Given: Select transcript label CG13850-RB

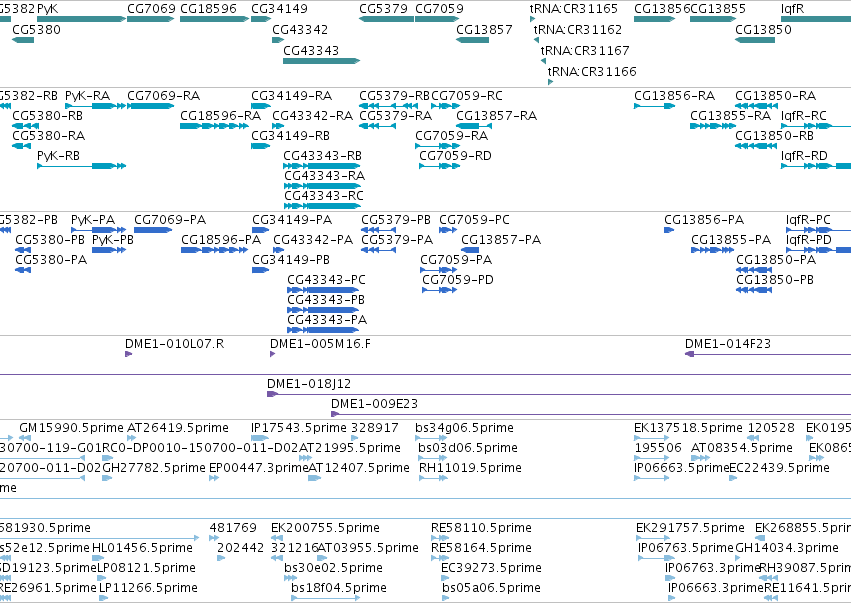Looking at the screenshot, I should coord(774,136).
